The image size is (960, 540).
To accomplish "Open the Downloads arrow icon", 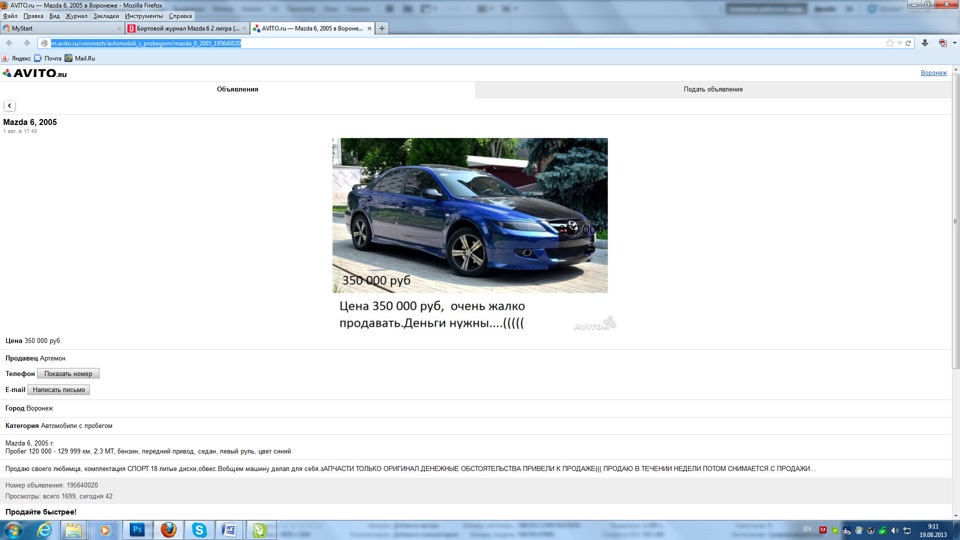I will (925, 43).
